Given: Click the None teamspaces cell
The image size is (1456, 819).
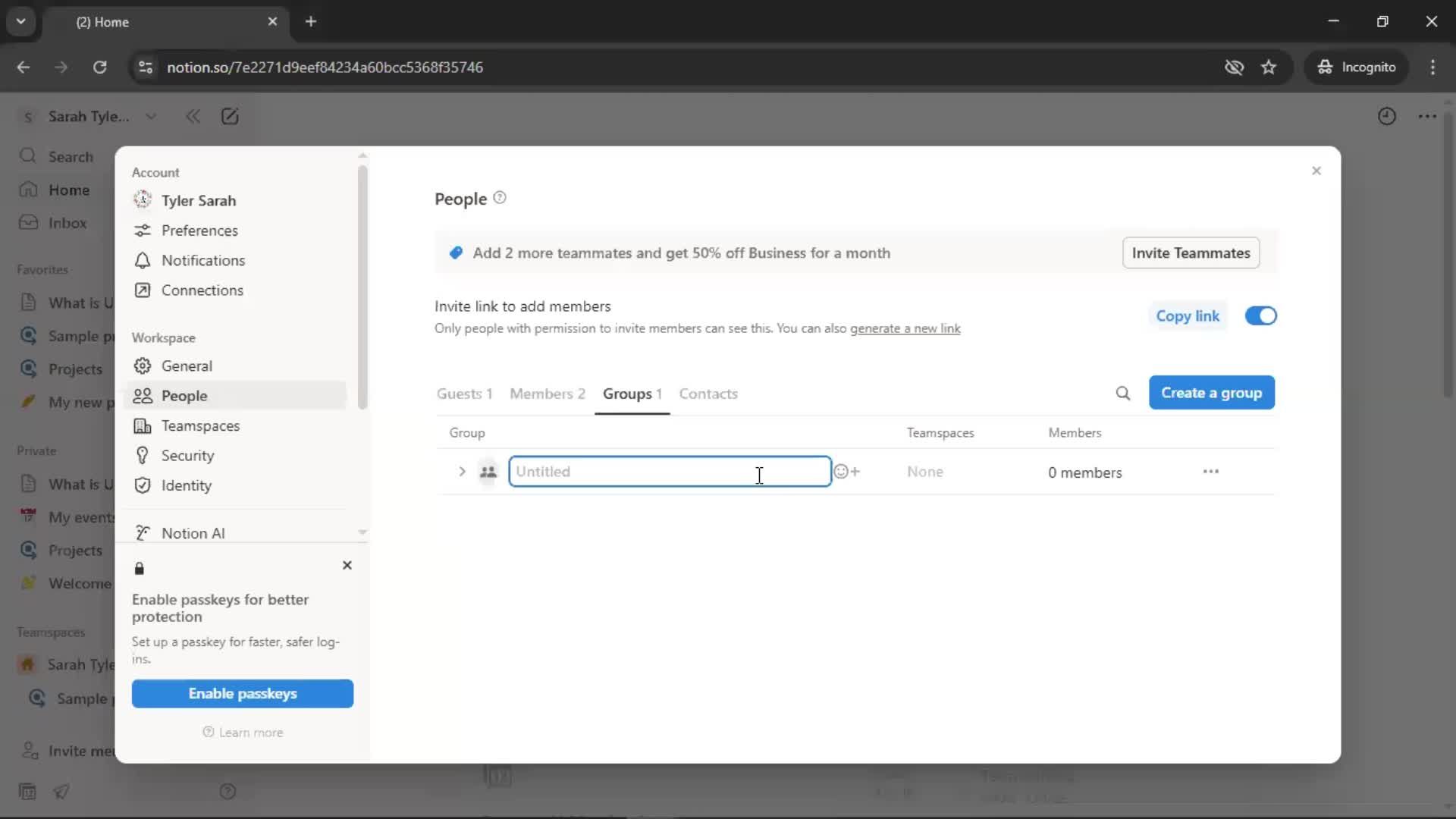Looking at the screenshot, I should point(924,472).
